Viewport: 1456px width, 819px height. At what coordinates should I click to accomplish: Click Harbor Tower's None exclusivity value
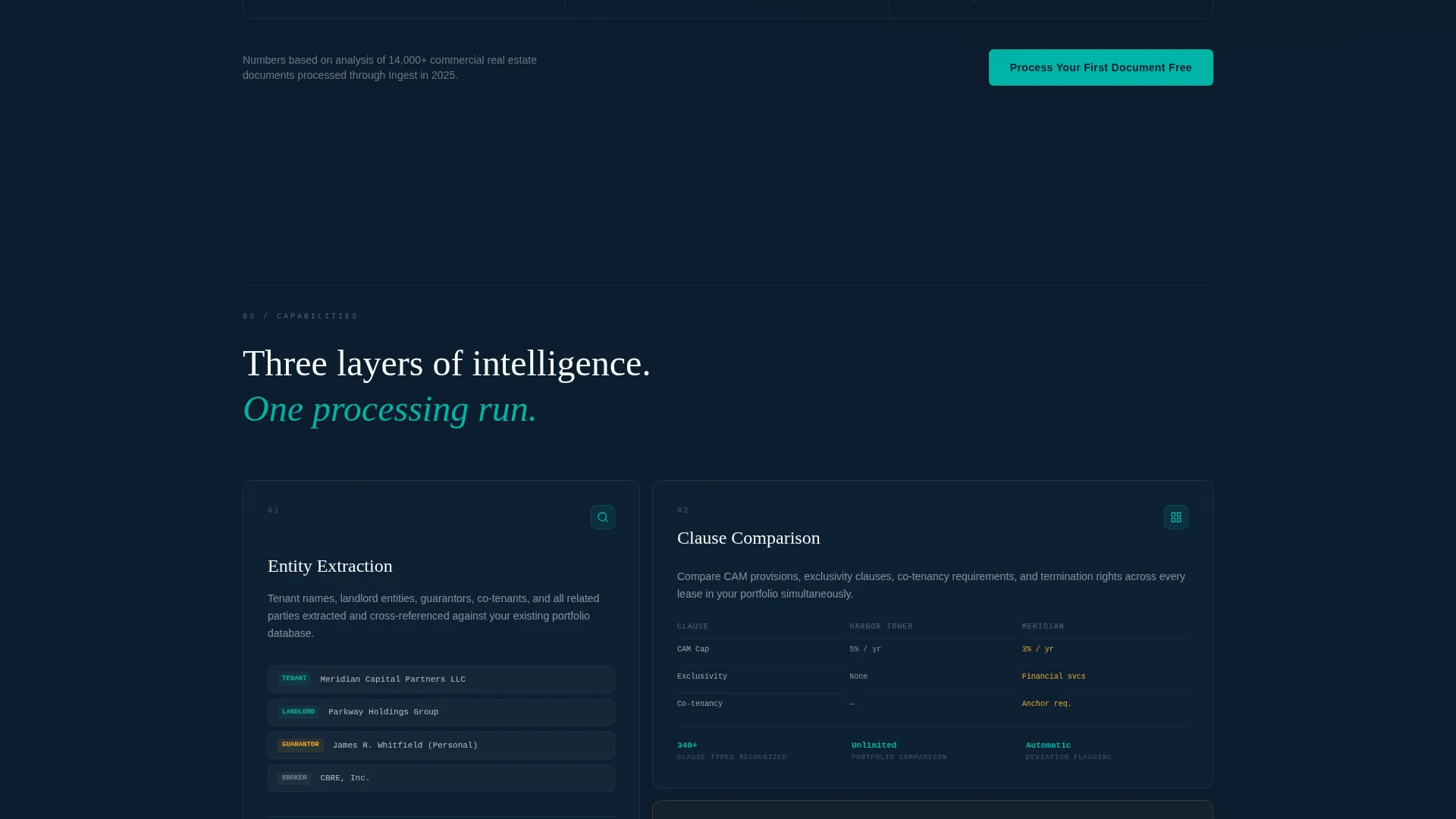(858, 676)
